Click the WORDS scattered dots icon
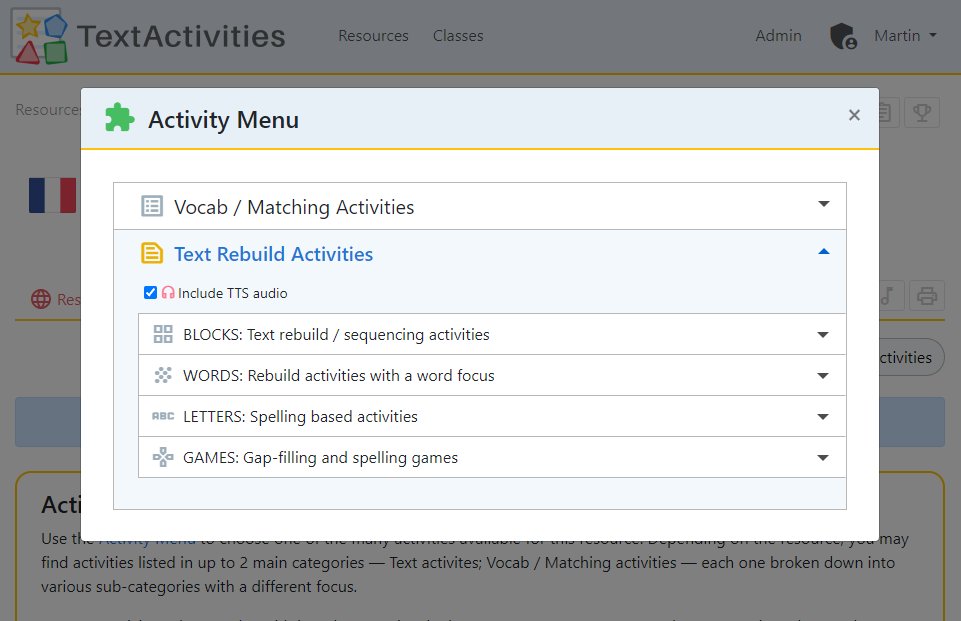The image size is (961, 621). click(163, 375)
